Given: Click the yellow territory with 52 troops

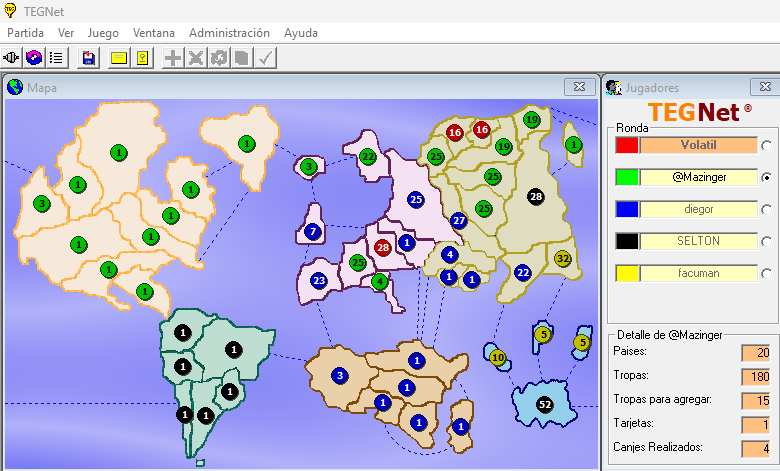Looking at the screenshot, I should coord(544,405).
